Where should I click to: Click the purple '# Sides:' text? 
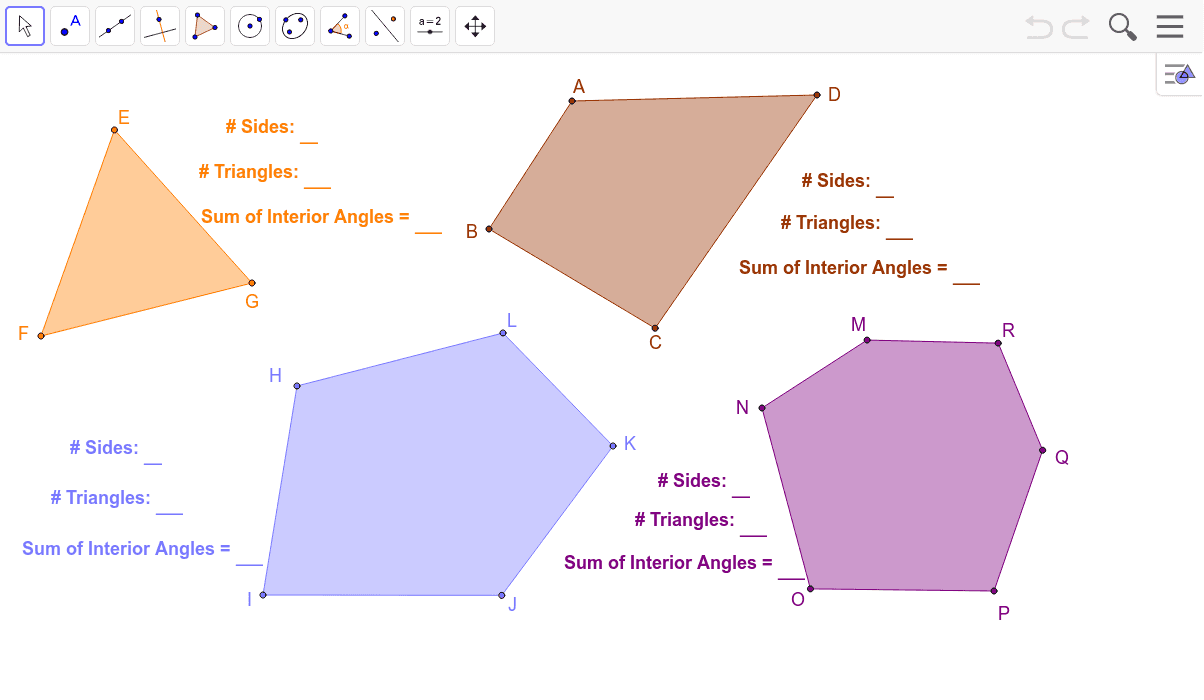pyautogui.click(x=692, y=481)
